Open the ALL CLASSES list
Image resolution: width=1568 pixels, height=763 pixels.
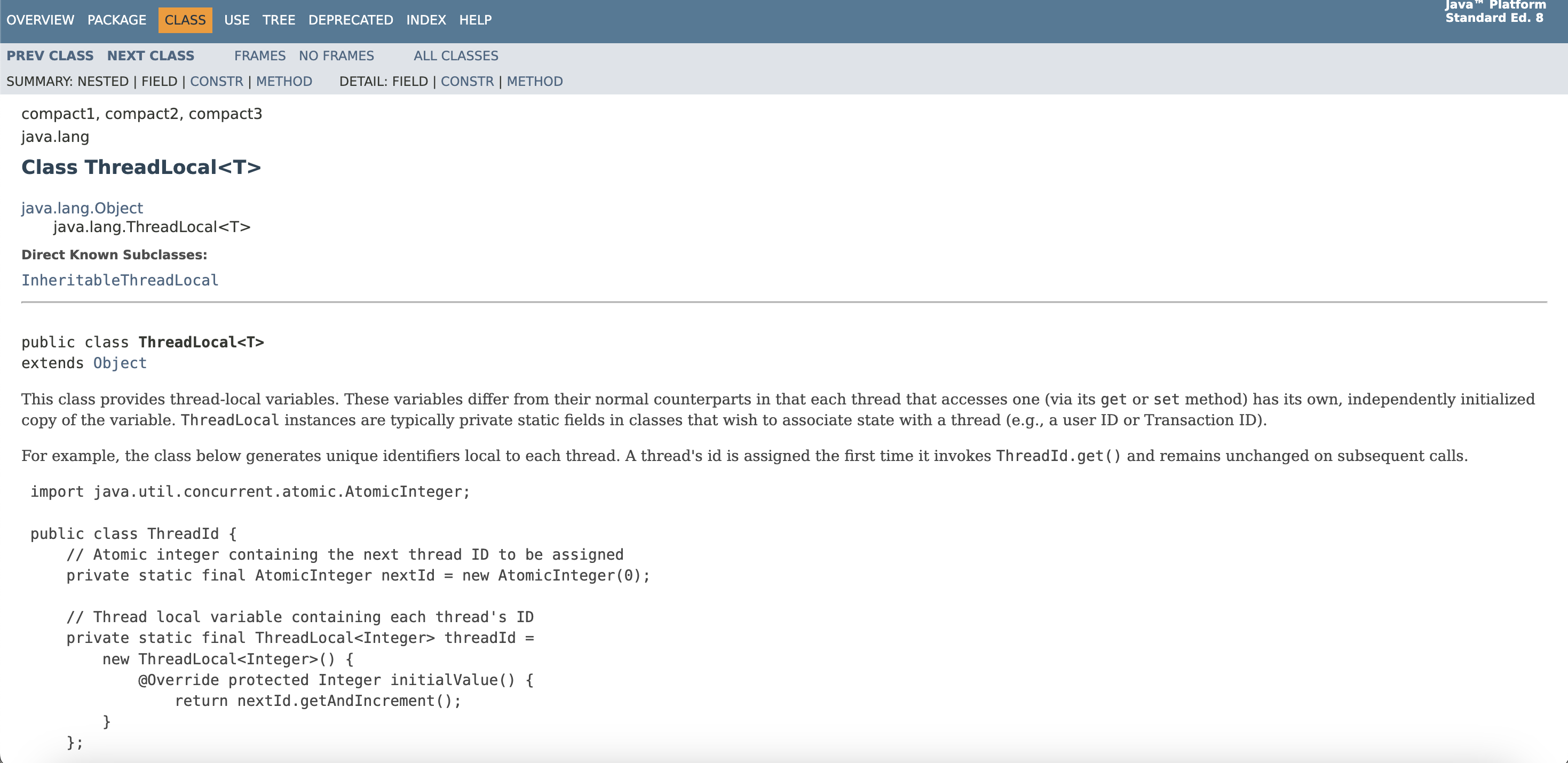click(x=455, y=55)
